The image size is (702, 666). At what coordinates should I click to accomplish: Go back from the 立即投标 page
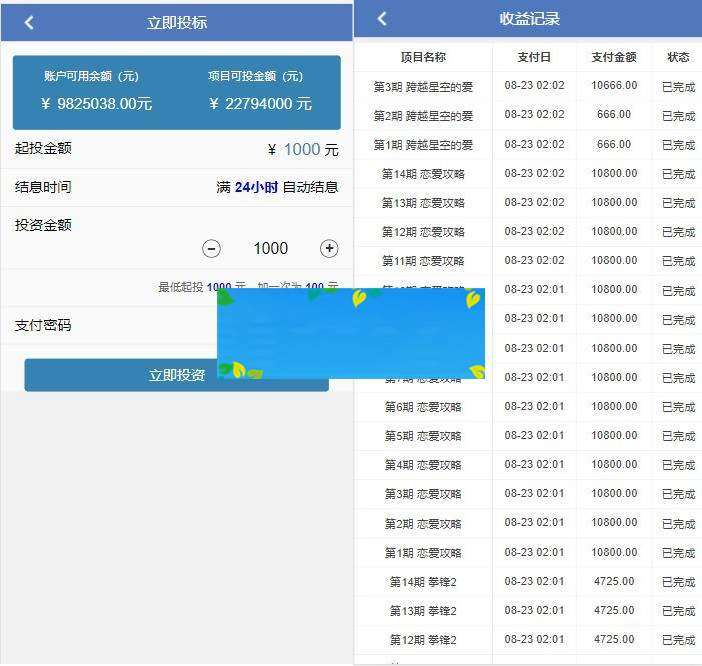coord(29,22)
